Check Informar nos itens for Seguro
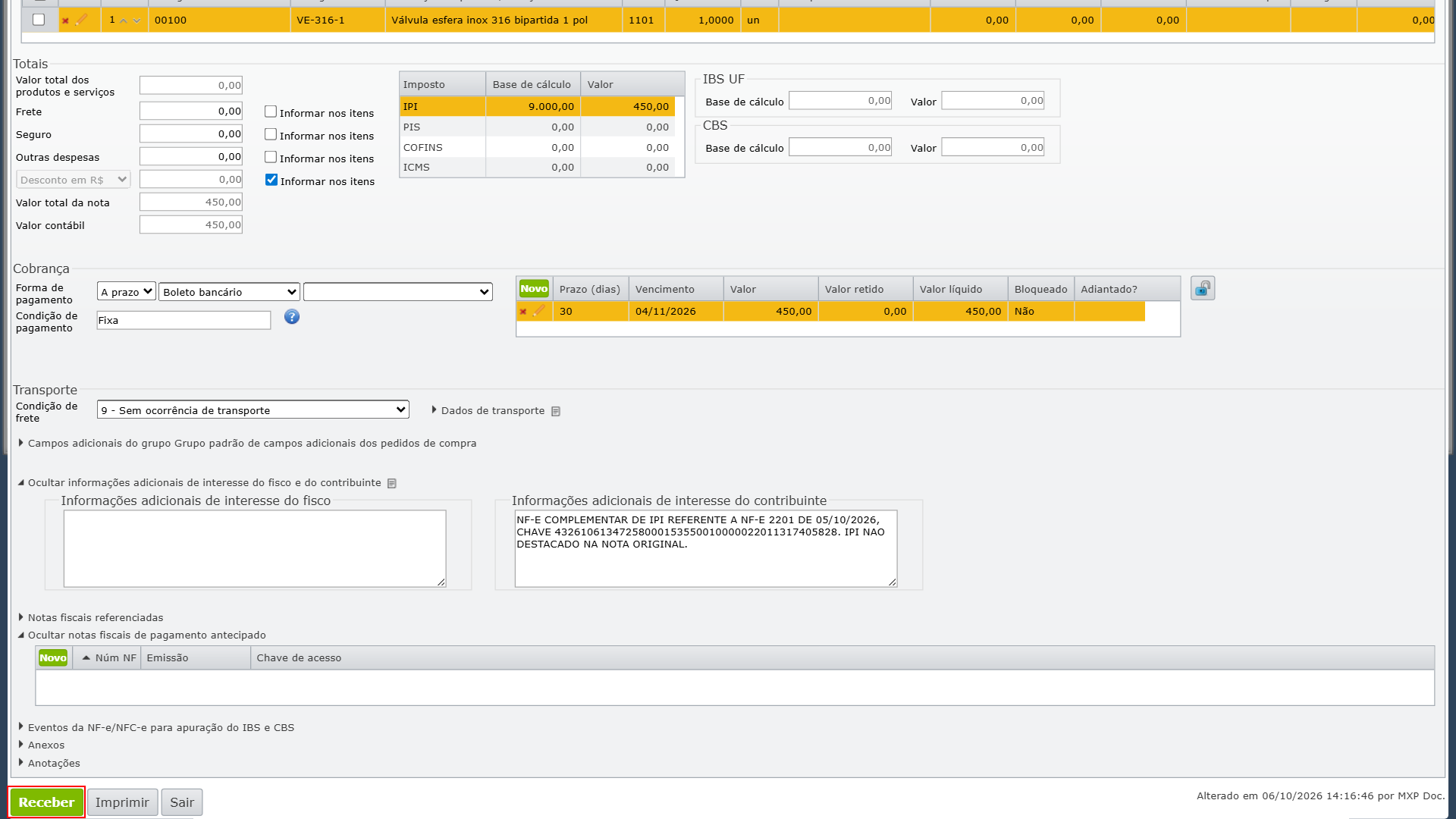This screenshot has width=1456, height=819. (271, 134)
